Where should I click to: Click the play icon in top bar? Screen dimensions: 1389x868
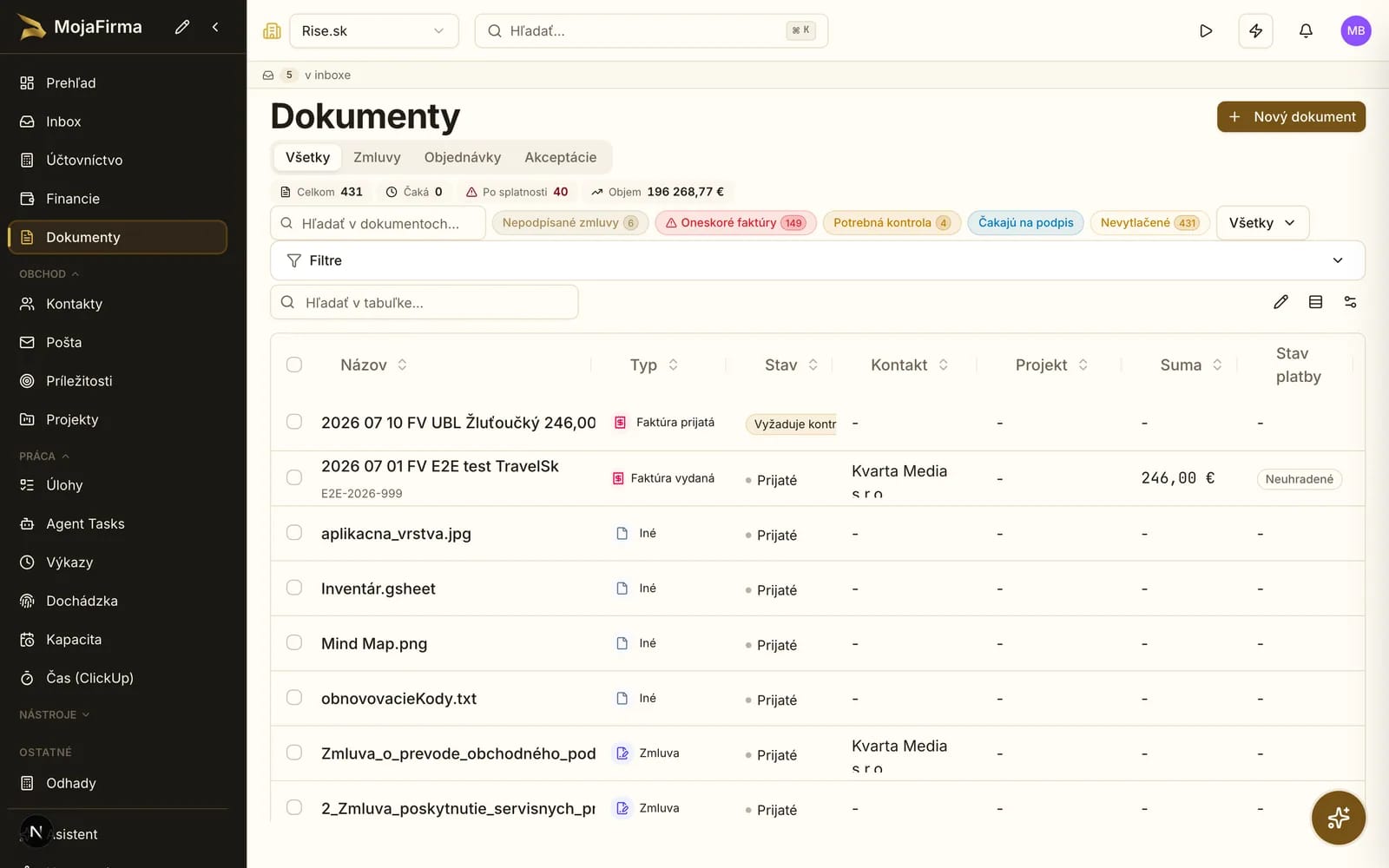tap(1206, 31)
